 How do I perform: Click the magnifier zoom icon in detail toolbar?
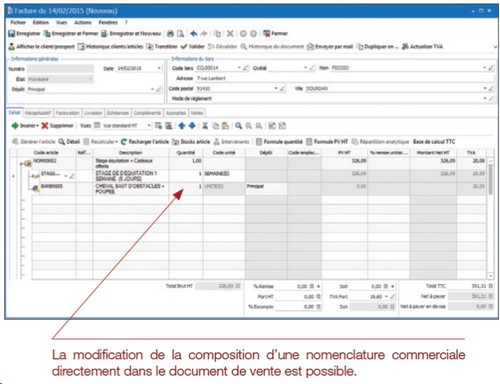[x=238, y=126]
